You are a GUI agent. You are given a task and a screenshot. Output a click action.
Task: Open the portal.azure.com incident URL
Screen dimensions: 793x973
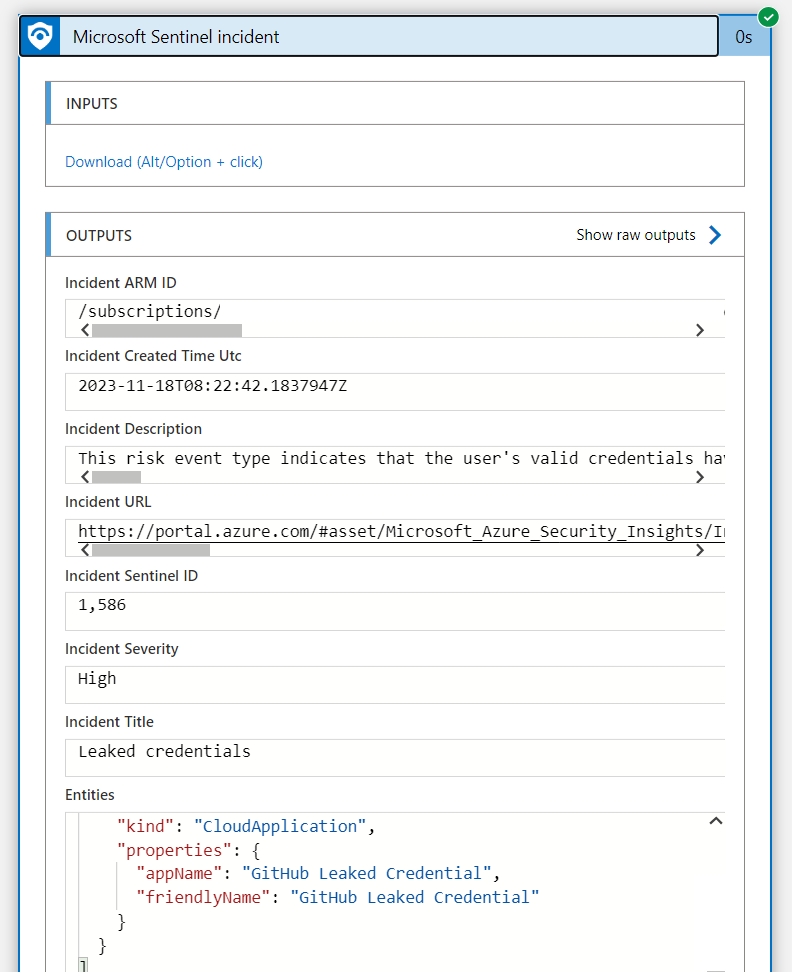point(401,531)
